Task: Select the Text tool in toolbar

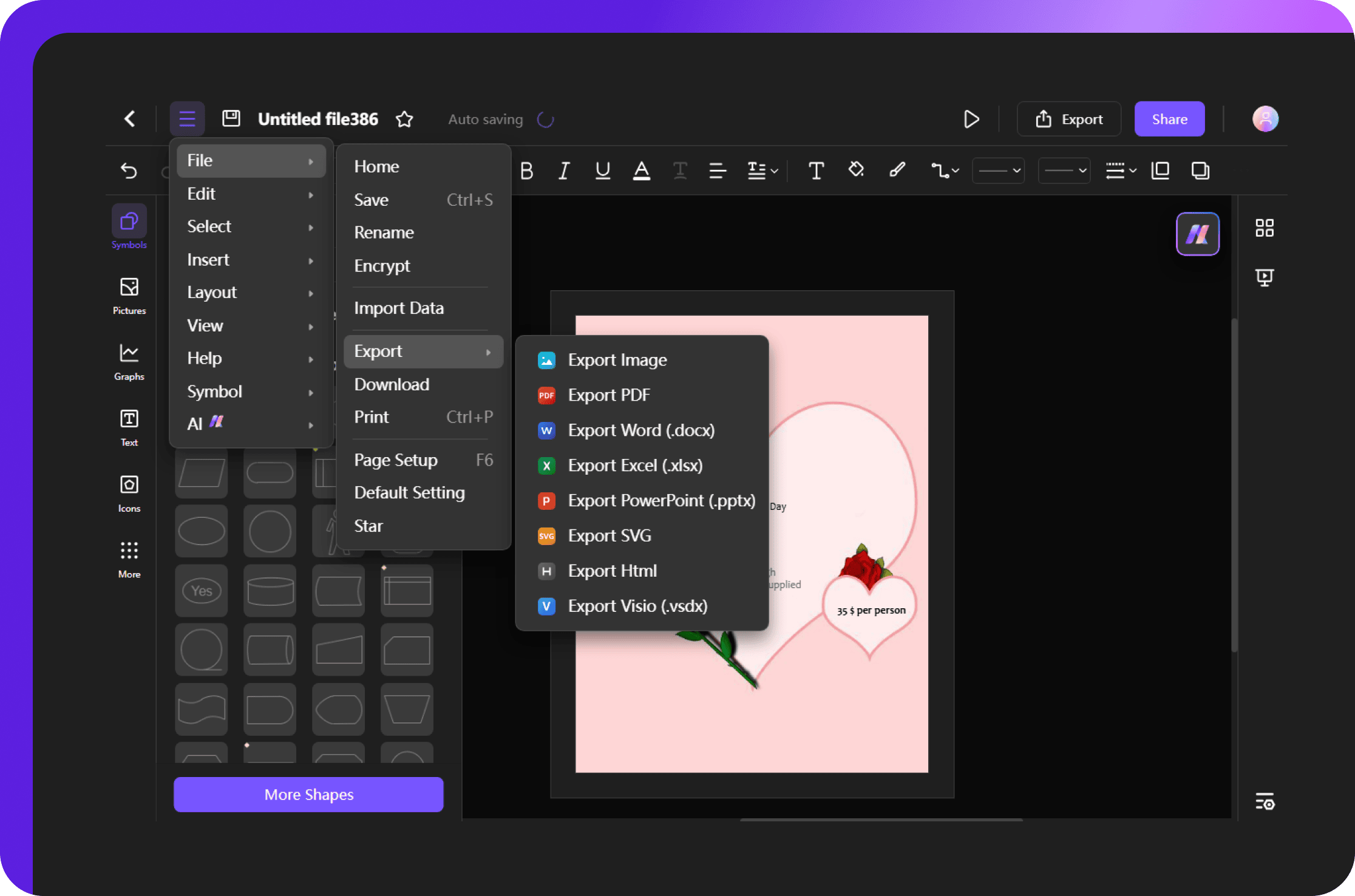Action: coord(816,171)
